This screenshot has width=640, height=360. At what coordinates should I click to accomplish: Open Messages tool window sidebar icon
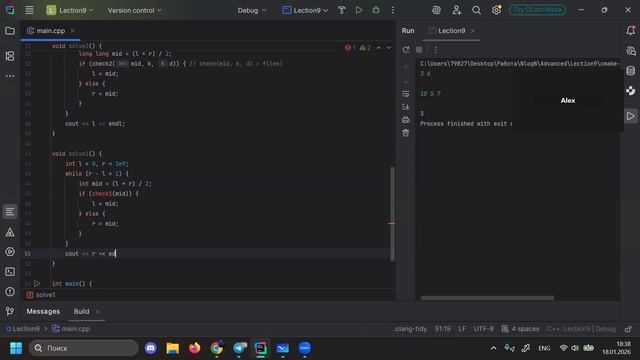(10, 212)
